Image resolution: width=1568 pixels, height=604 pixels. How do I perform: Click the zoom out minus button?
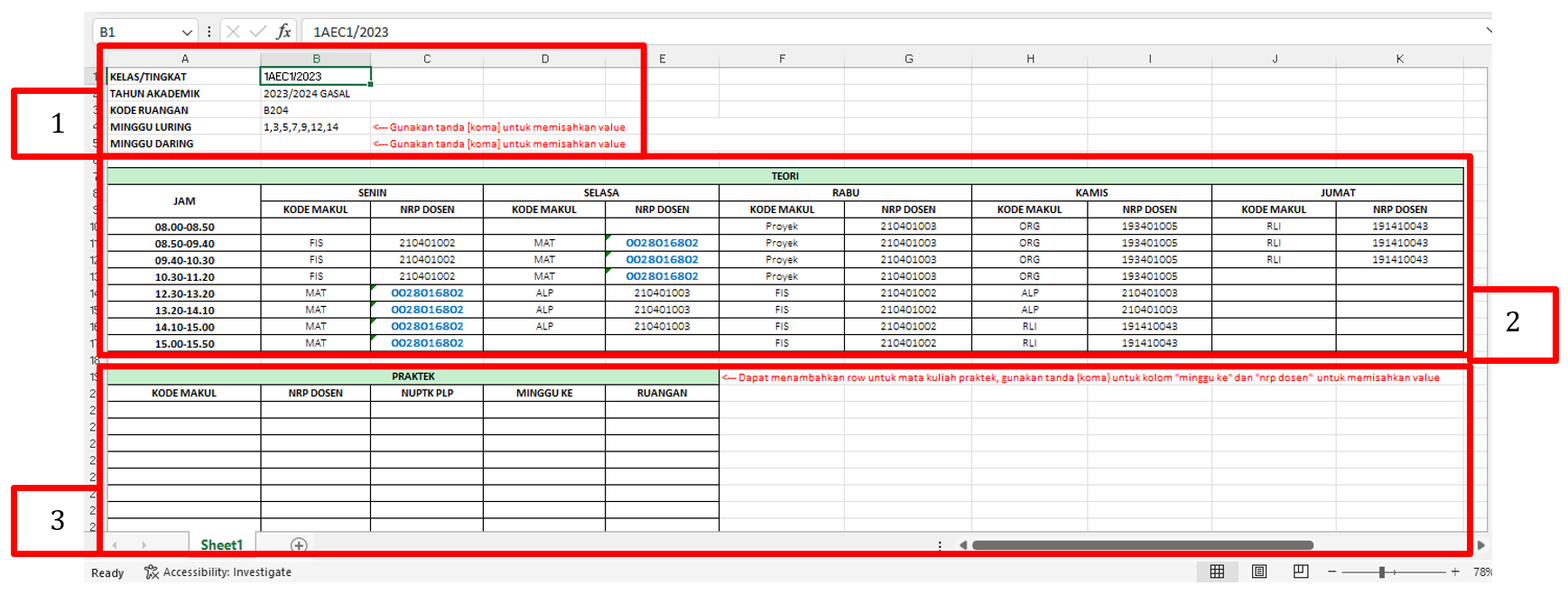[x=1331, y=571]
